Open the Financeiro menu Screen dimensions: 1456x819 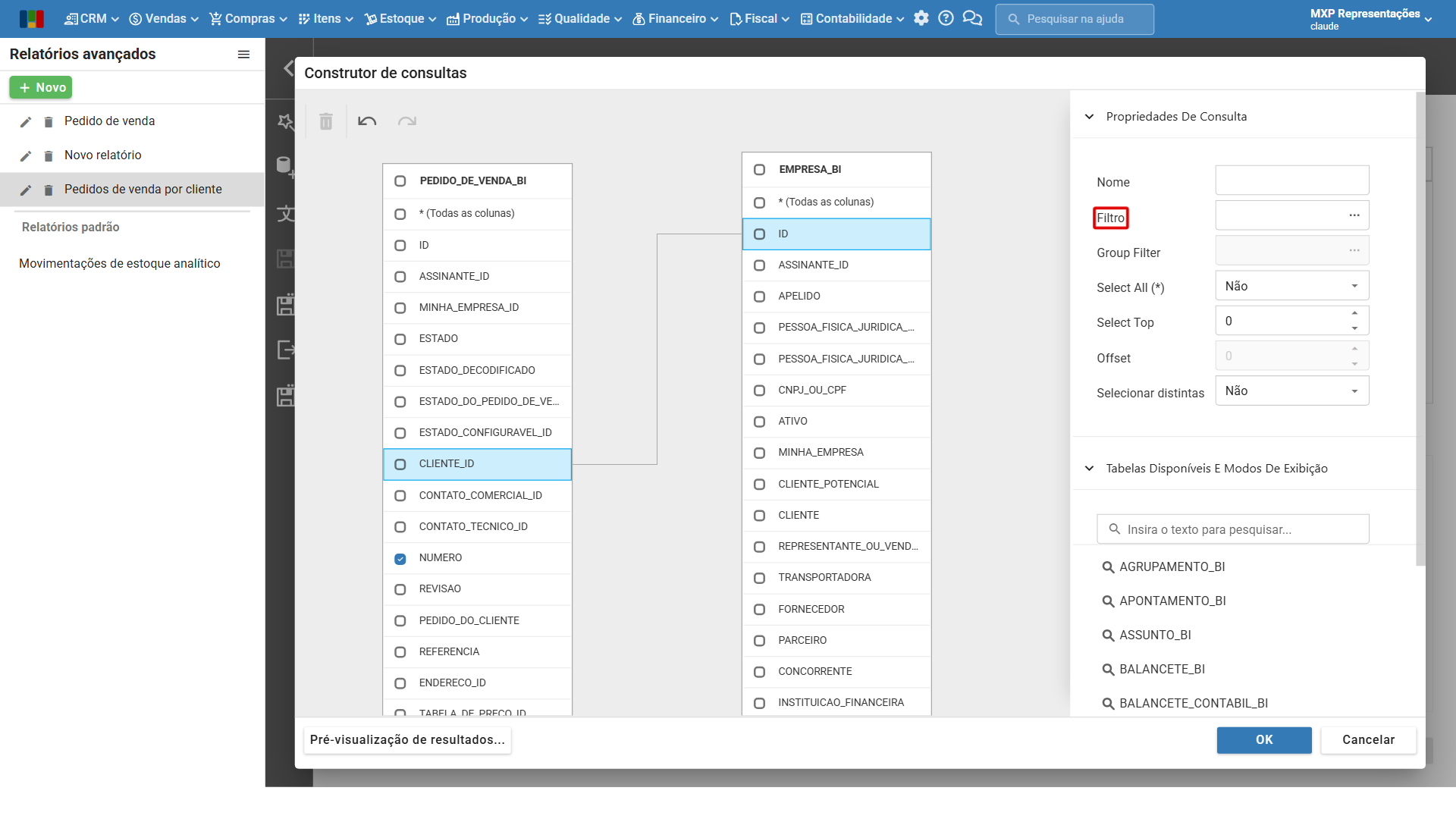(675, 18)
